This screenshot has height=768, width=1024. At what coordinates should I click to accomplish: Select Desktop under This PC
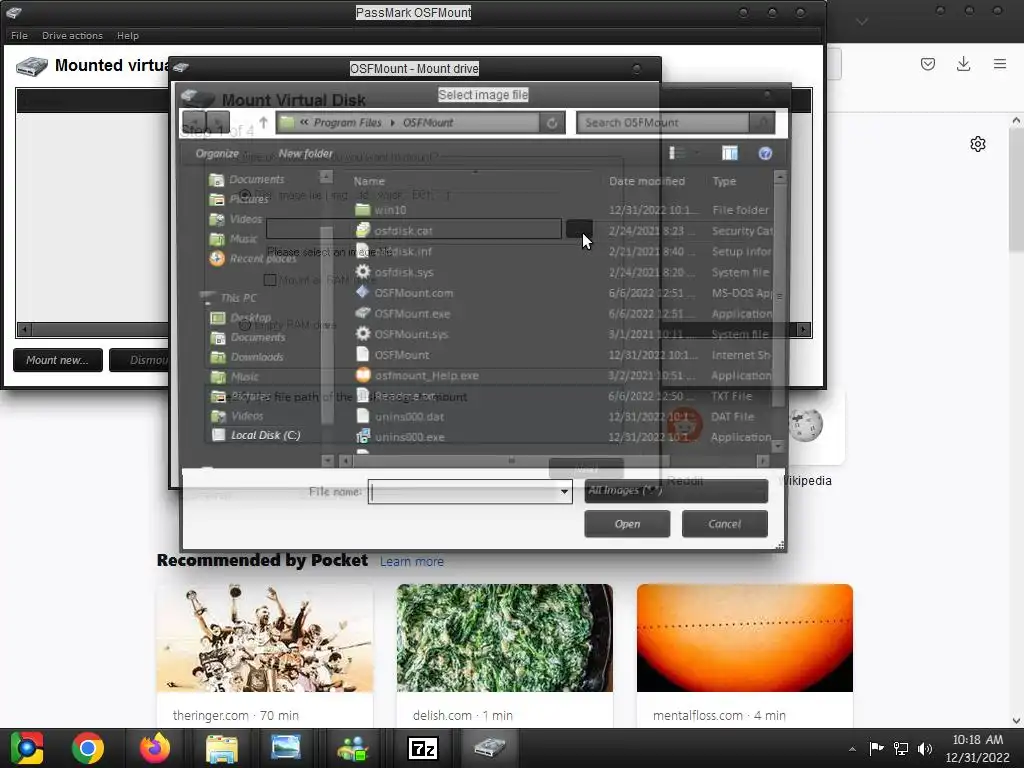241,317
